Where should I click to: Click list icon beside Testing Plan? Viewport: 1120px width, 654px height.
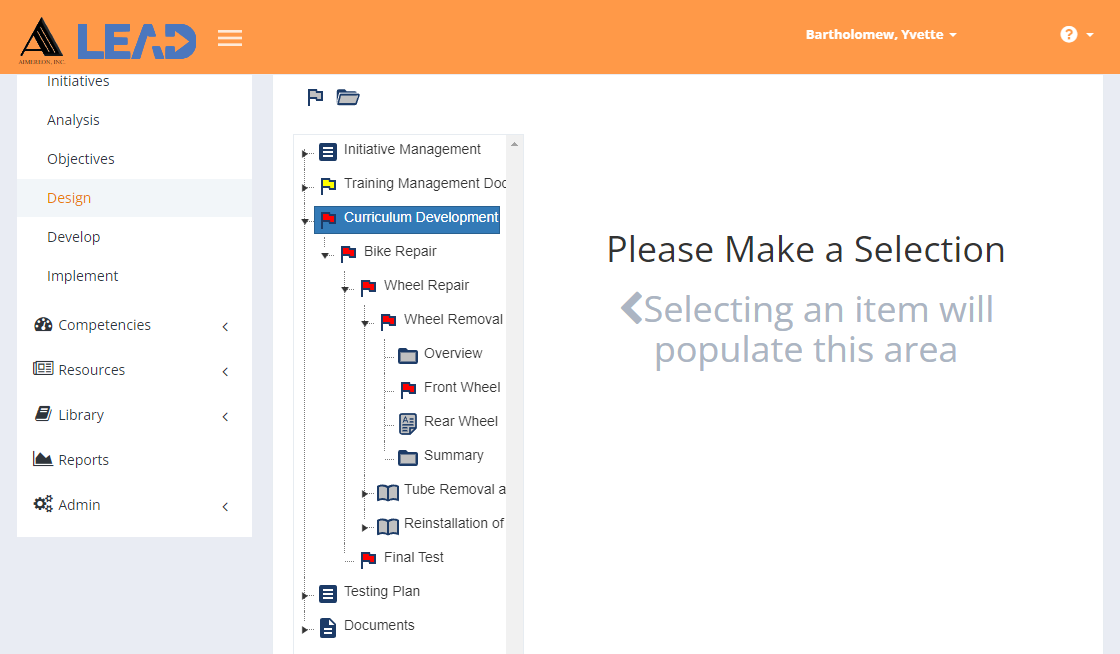(x=328, y=593)
